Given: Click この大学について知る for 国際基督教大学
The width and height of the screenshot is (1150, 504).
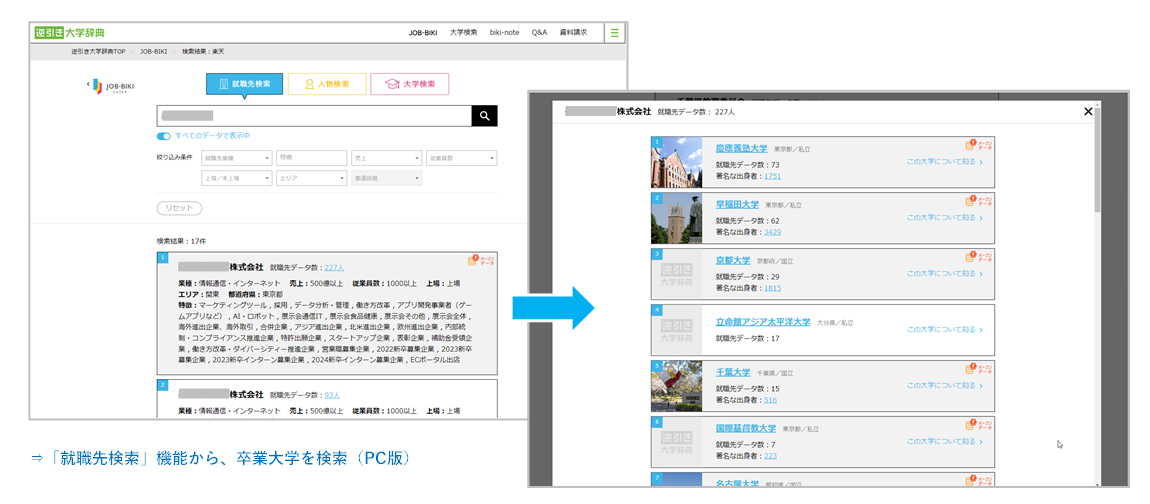Looking at the screenshot, I should point(945,441).
